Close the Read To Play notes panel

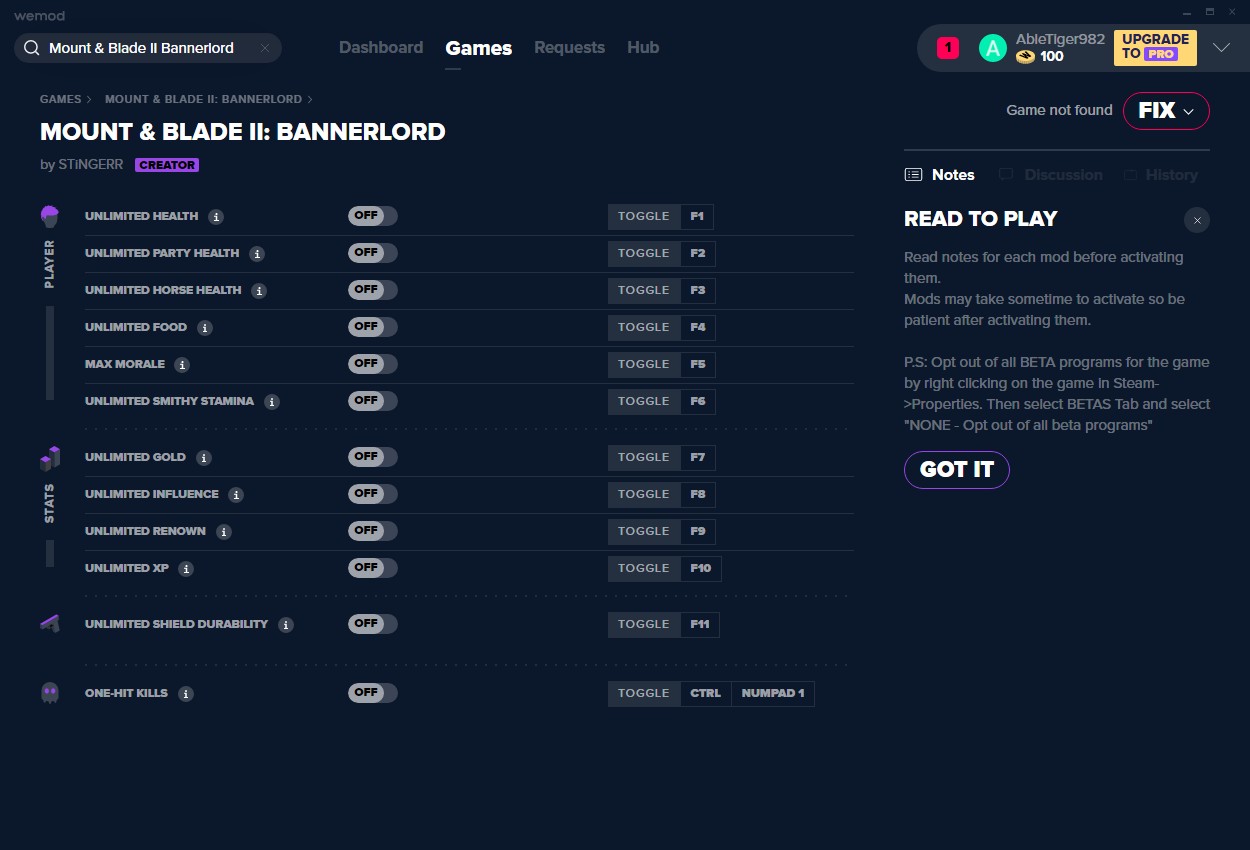1196,220
